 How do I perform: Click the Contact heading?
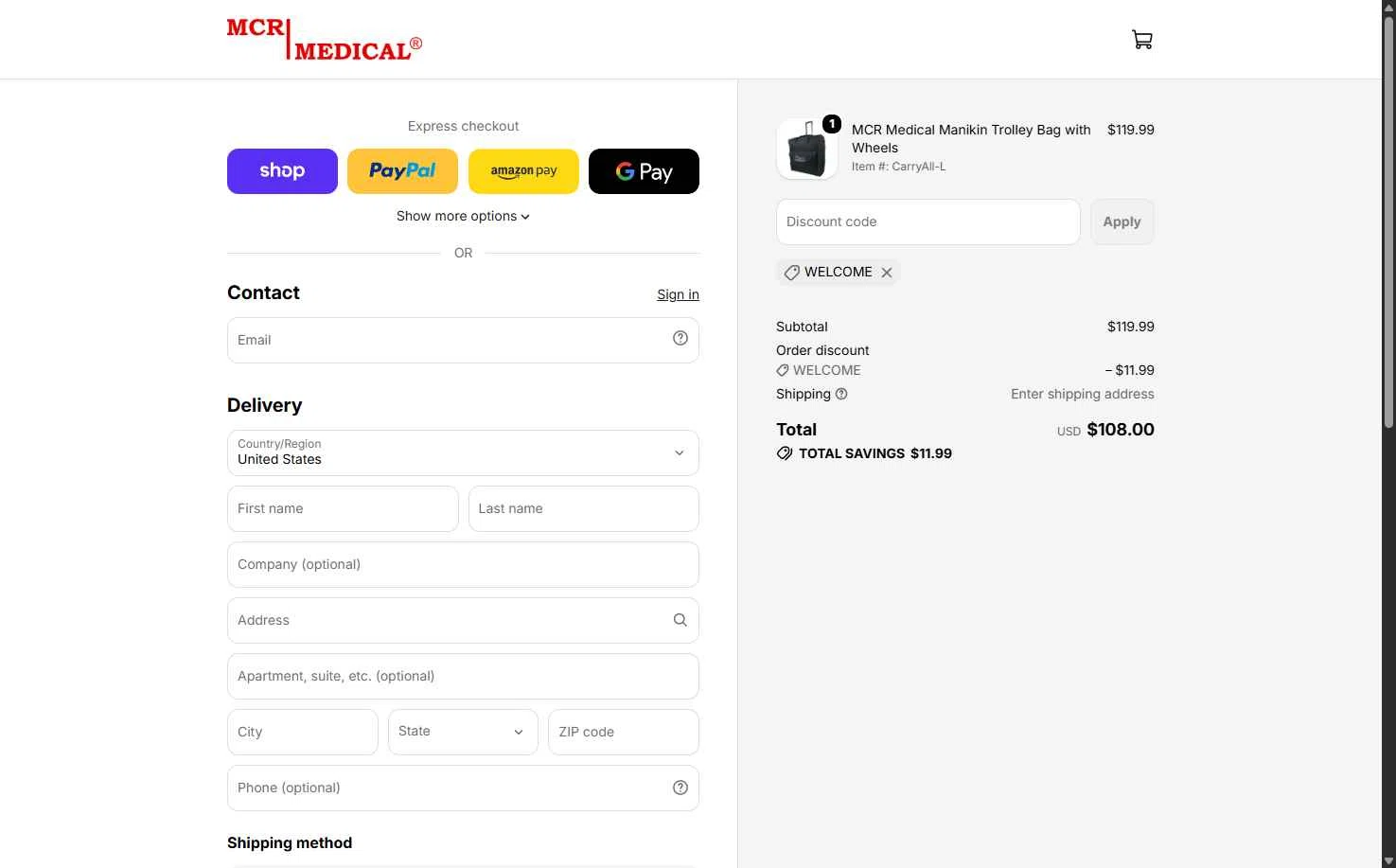click(263, 292)
